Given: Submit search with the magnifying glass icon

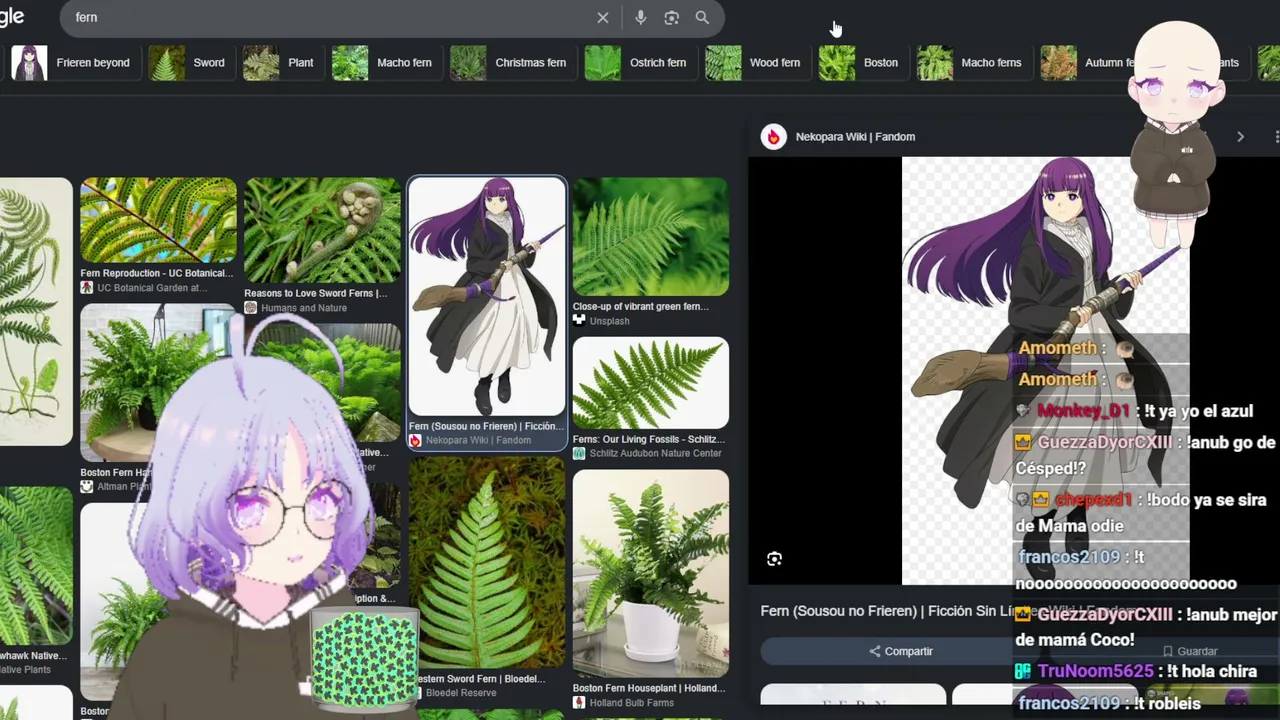Looking at the screenshot, I should pyautogui.click(x=702, y=18).
